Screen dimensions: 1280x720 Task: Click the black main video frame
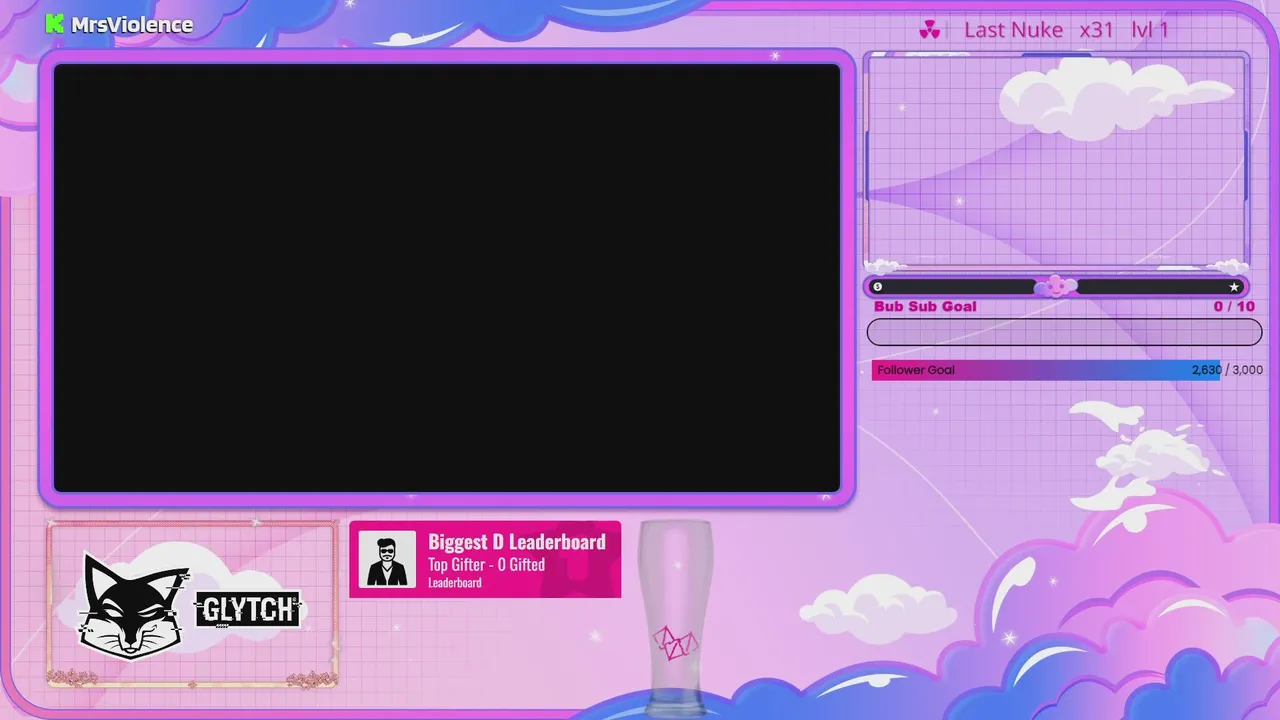[447, 278]
